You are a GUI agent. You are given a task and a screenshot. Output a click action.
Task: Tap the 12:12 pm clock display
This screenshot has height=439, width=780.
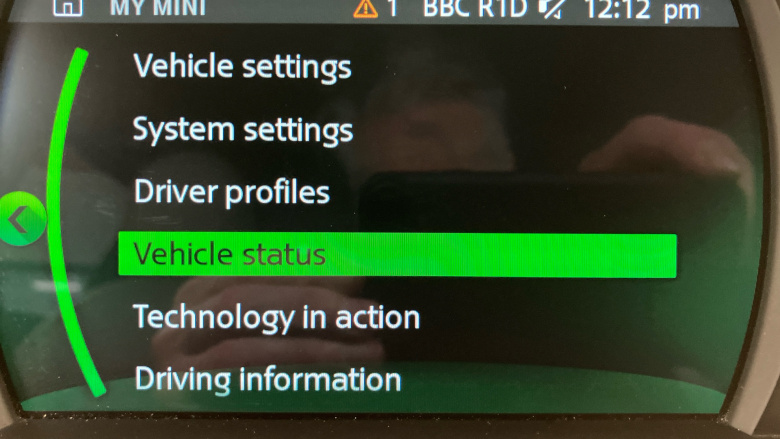(642, 10)
